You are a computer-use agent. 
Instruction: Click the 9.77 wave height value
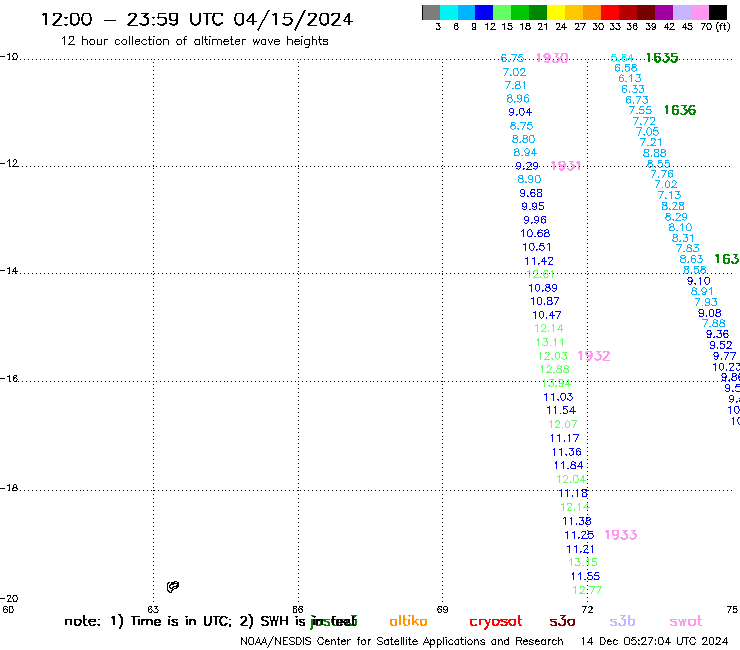[x=724, y=356]
